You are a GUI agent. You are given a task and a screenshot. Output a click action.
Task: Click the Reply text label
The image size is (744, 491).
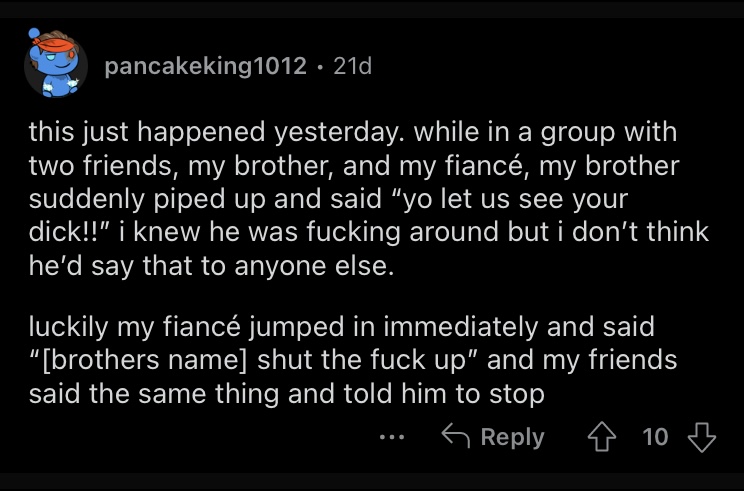click(x=512, y=437)
